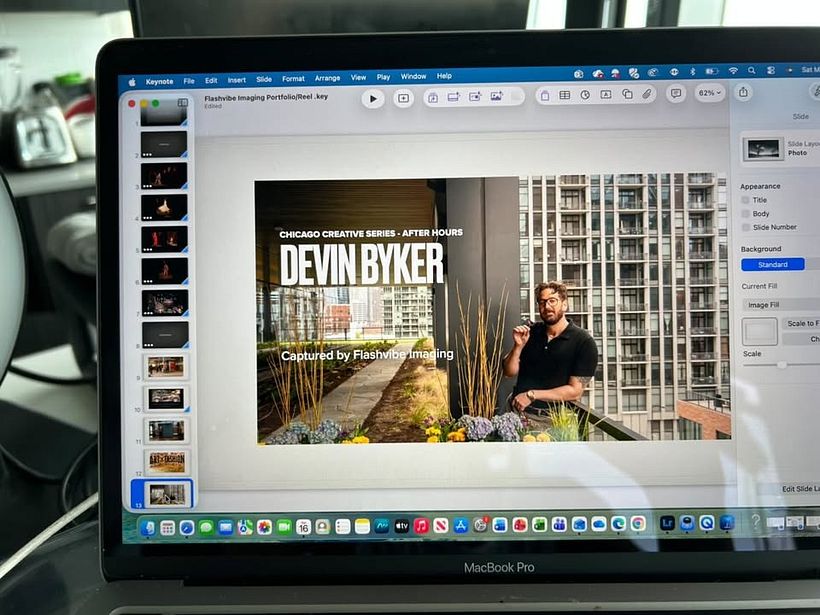
Task: Select slide 9 thumbnail in navigator
Action: 166,367
